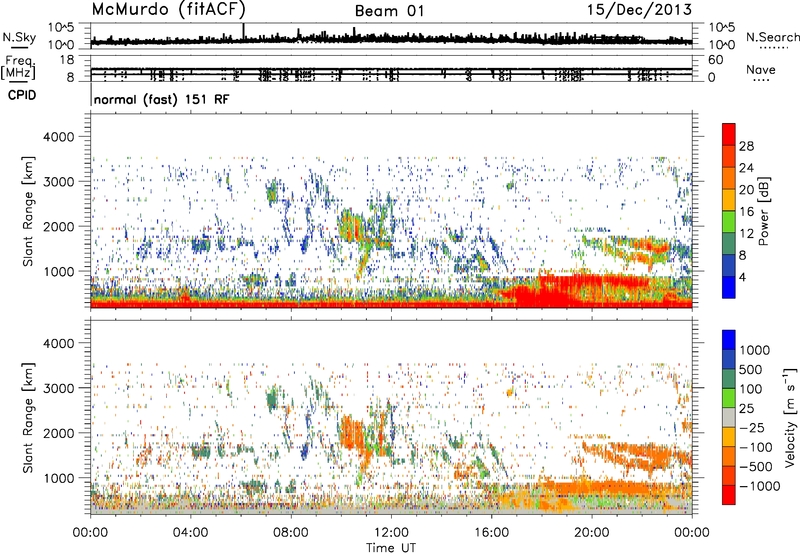Image resolution: width=800 pixels, height=554 pixels.
Task: Click the 'McMurdo (fitACF)' title text
Action: (168, 9)
